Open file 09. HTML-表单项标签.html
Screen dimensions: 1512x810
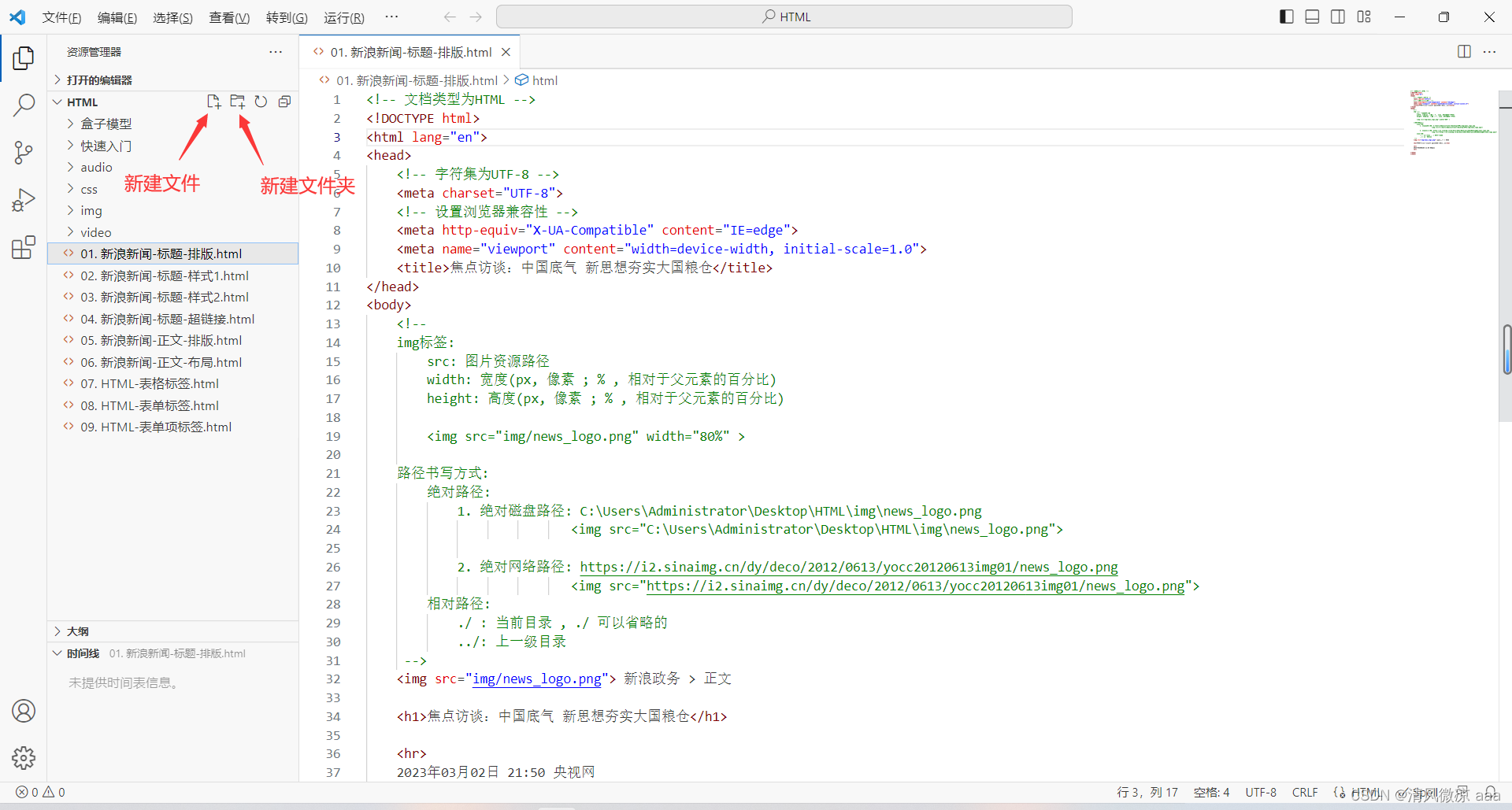coord(172,427)
